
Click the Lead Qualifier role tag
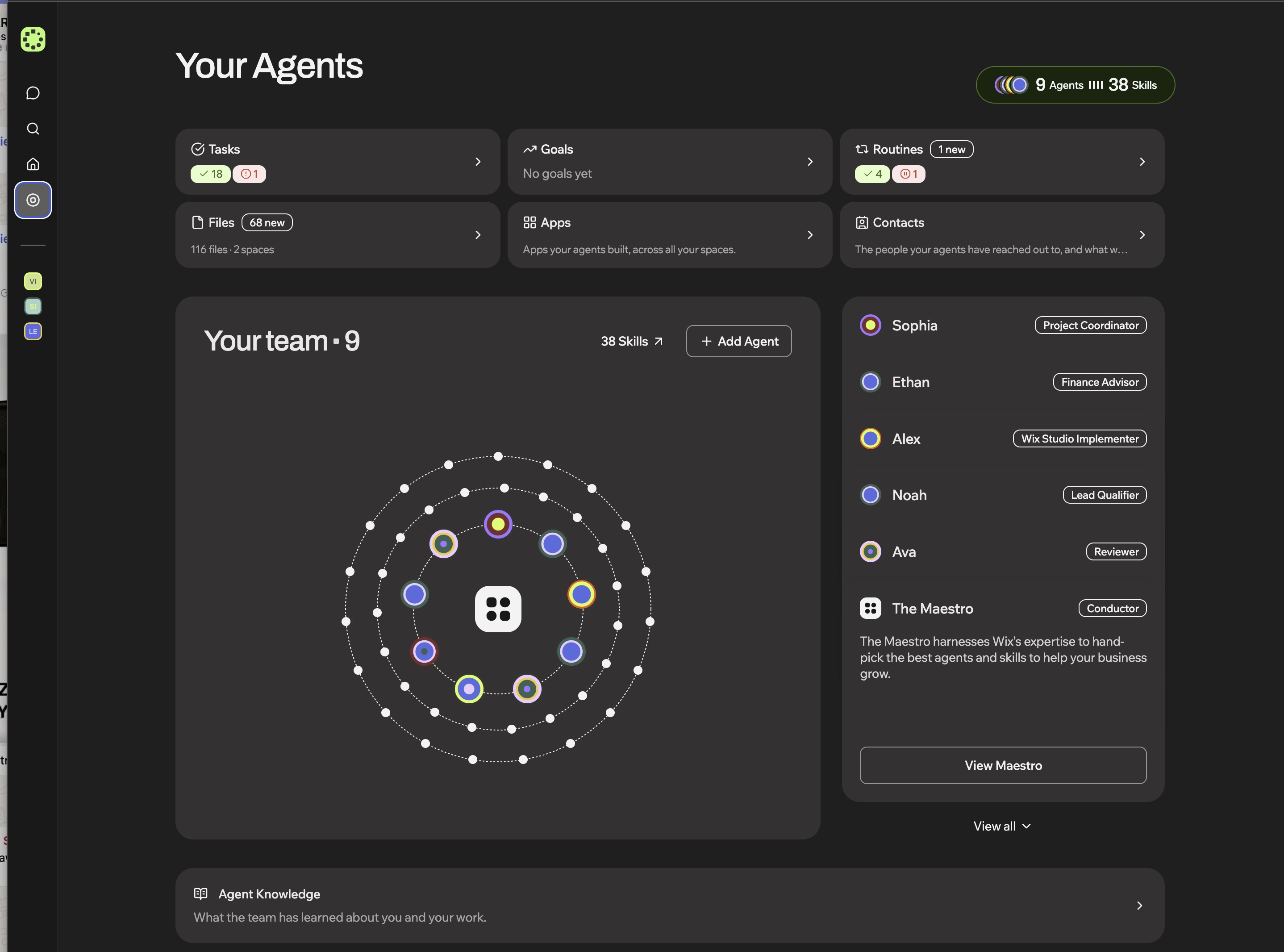click(1104, 495)
